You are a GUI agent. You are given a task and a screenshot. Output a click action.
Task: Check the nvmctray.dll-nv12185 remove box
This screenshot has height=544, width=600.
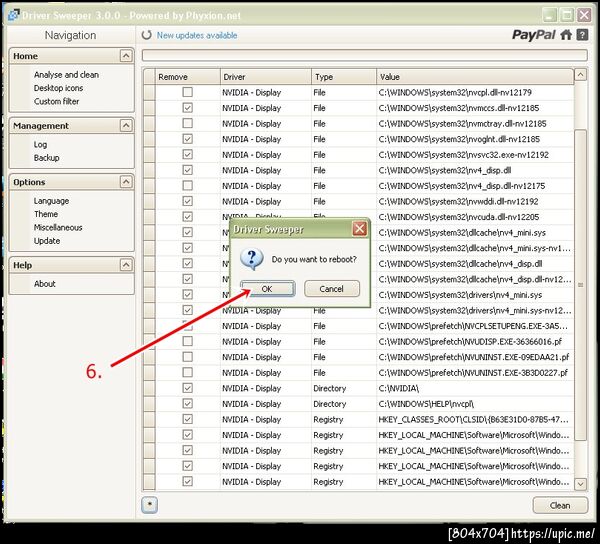(188, 123)
